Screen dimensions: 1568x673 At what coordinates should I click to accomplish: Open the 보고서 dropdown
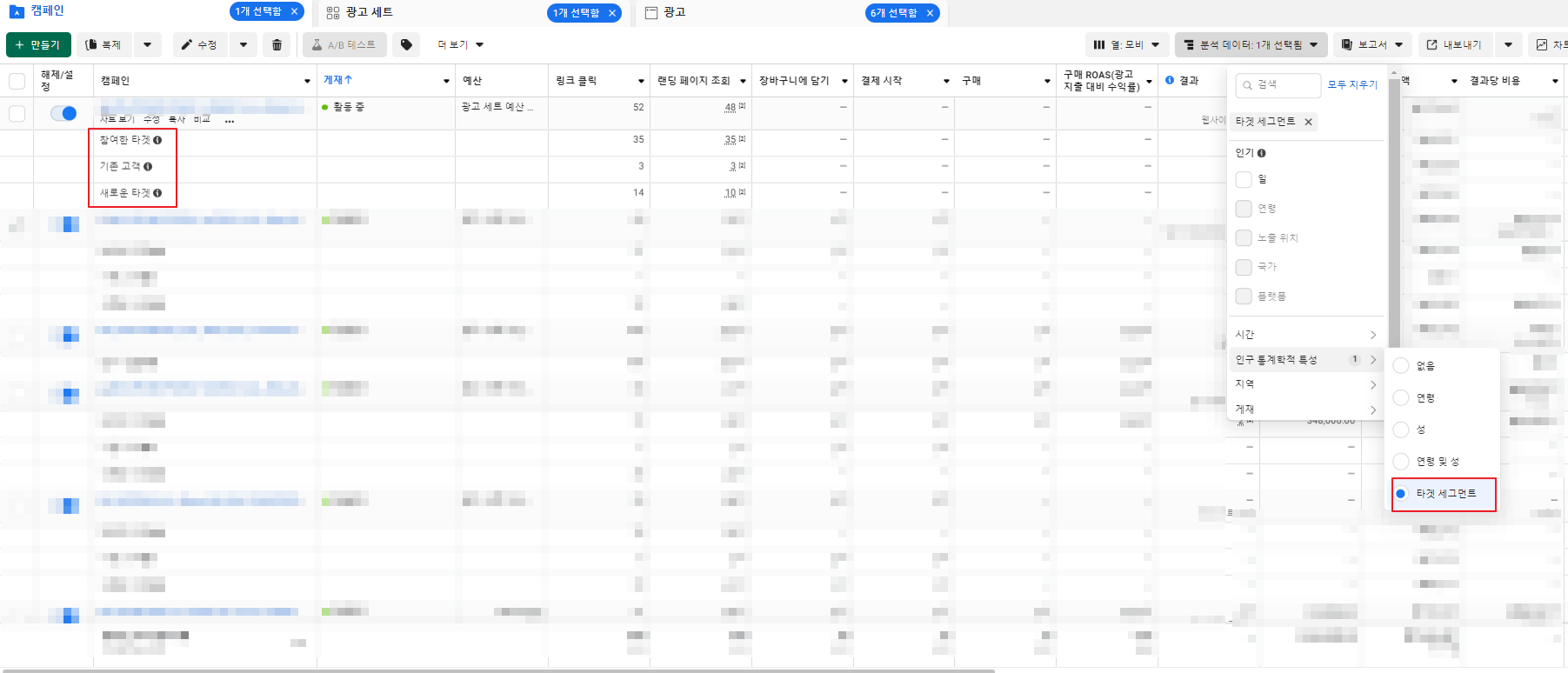[1371, 45]
